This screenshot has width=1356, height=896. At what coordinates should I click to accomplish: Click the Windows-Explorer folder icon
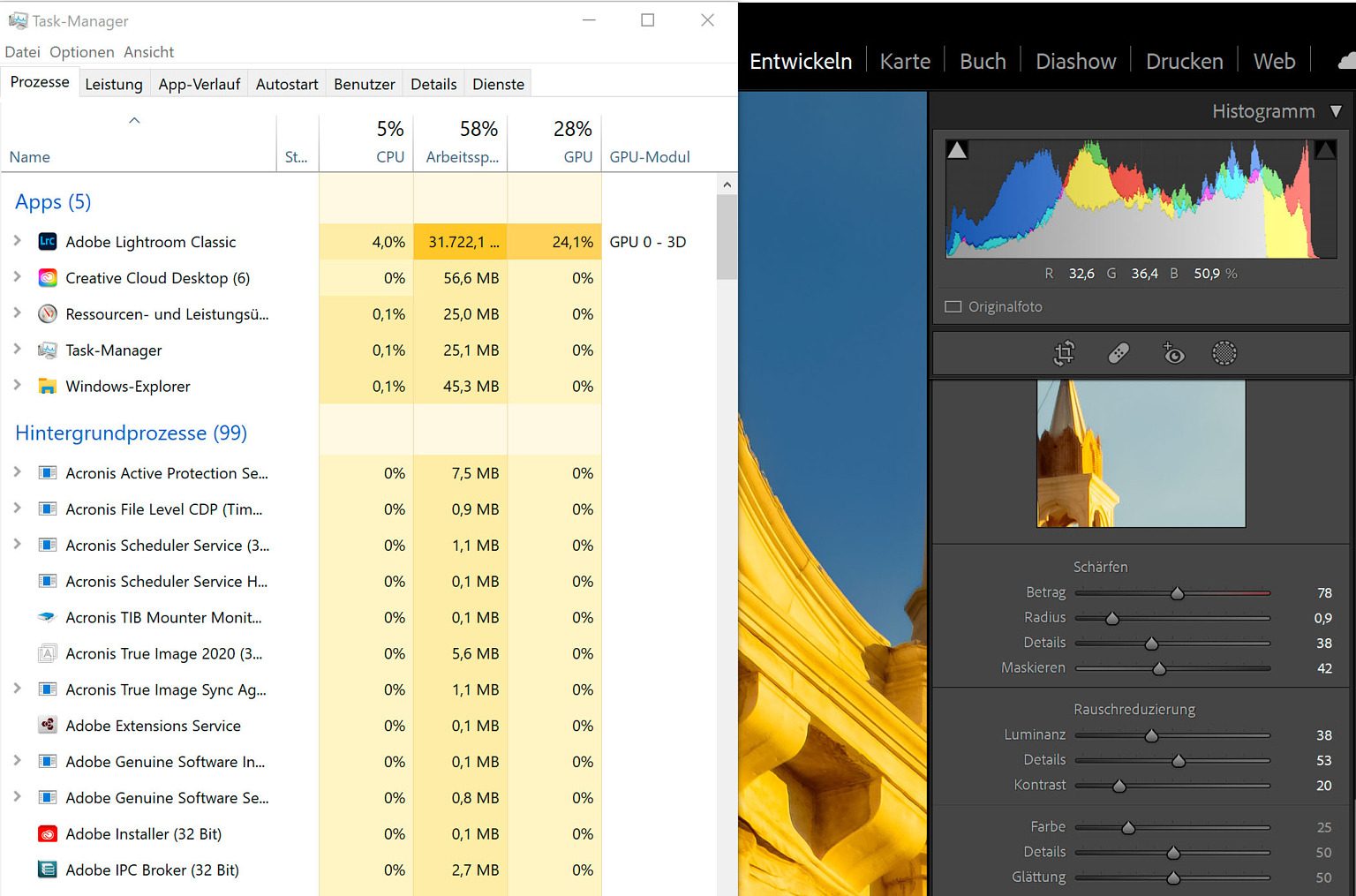tap(48, 387)
